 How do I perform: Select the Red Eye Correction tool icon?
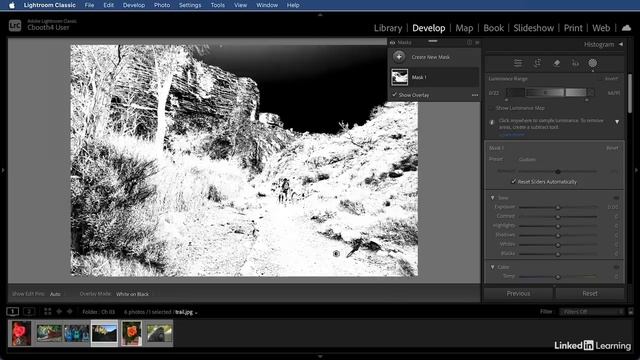point(575,63)
